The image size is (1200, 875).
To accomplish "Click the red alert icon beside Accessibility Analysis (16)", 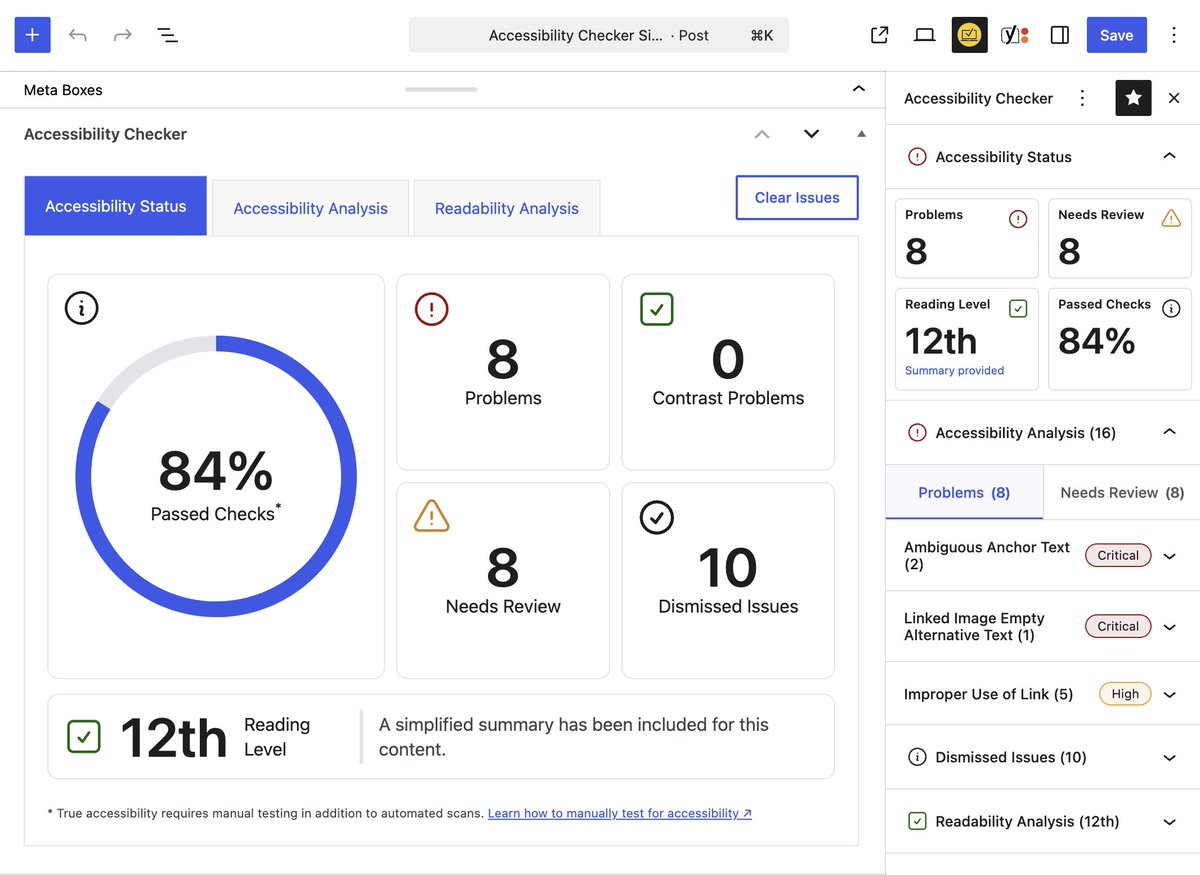I will click(x=917, y=432).
